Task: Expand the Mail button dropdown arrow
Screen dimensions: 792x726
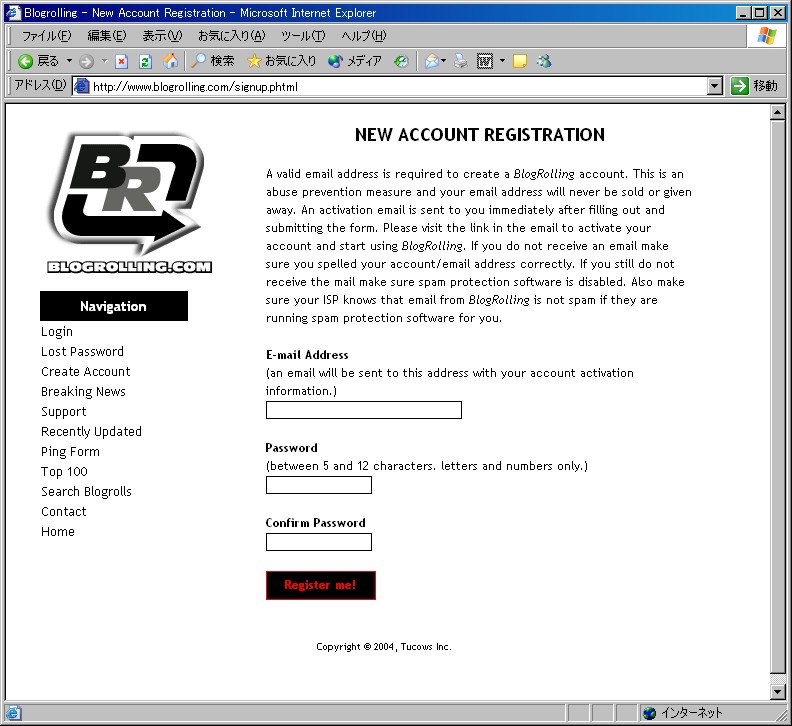Action: pos(443,61)
